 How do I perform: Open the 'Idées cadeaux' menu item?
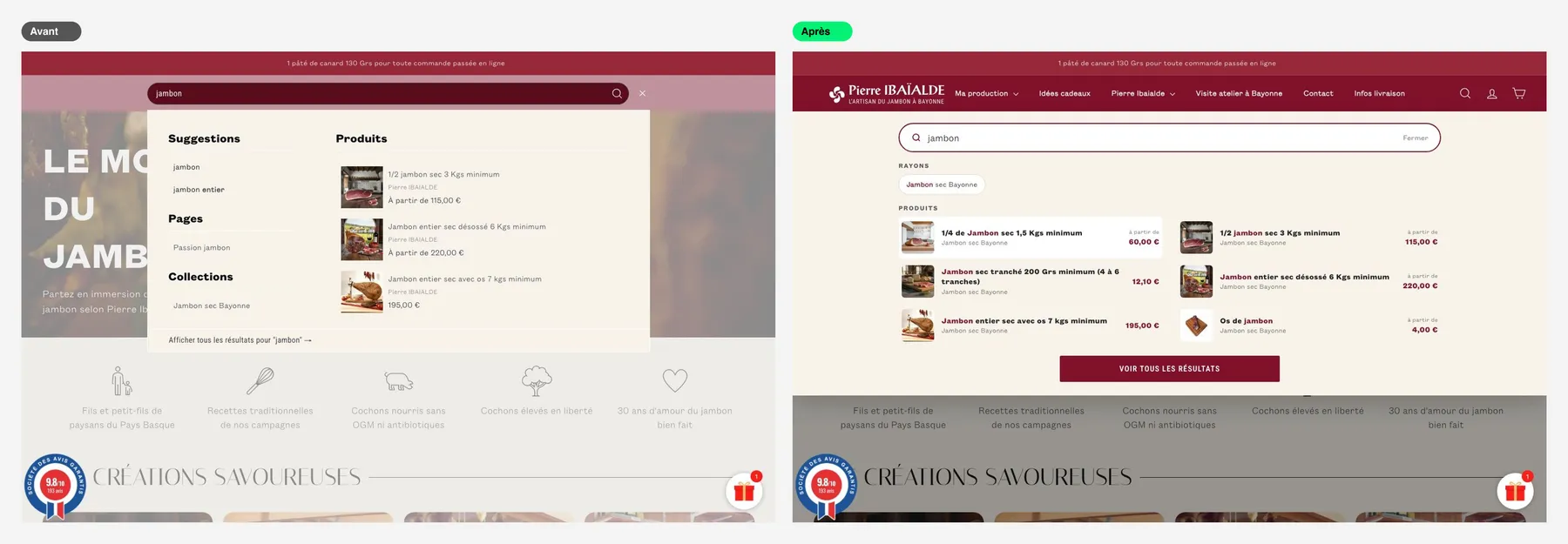[x=1064, y=94]
